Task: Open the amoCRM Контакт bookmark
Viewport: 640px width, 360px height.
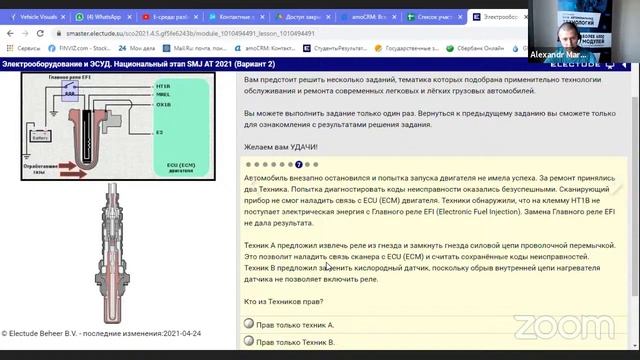Action: 264,48
